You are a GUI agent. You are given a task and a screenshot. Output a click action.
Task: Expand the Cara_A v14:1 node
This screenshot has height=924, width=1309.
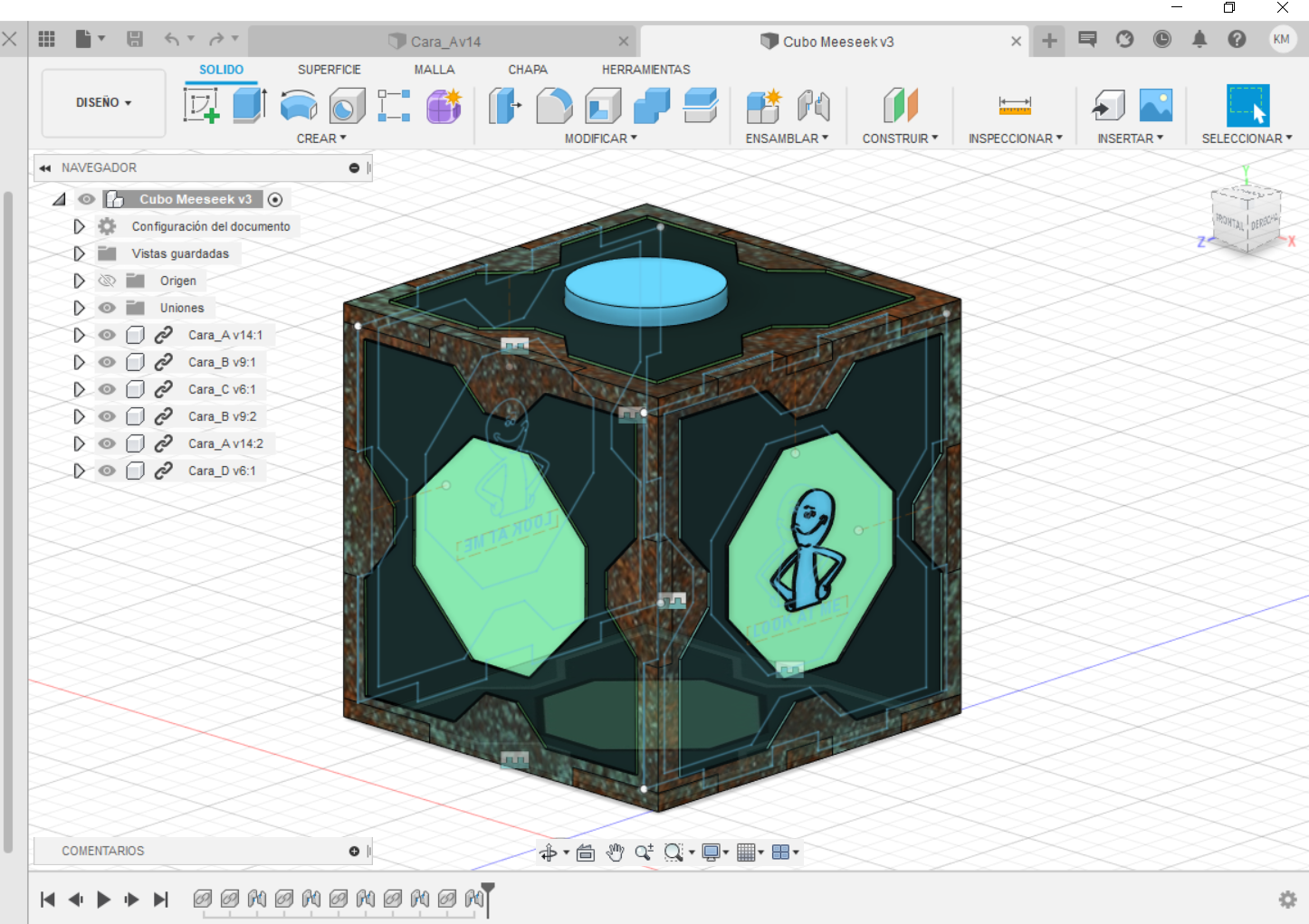[79, 335]
